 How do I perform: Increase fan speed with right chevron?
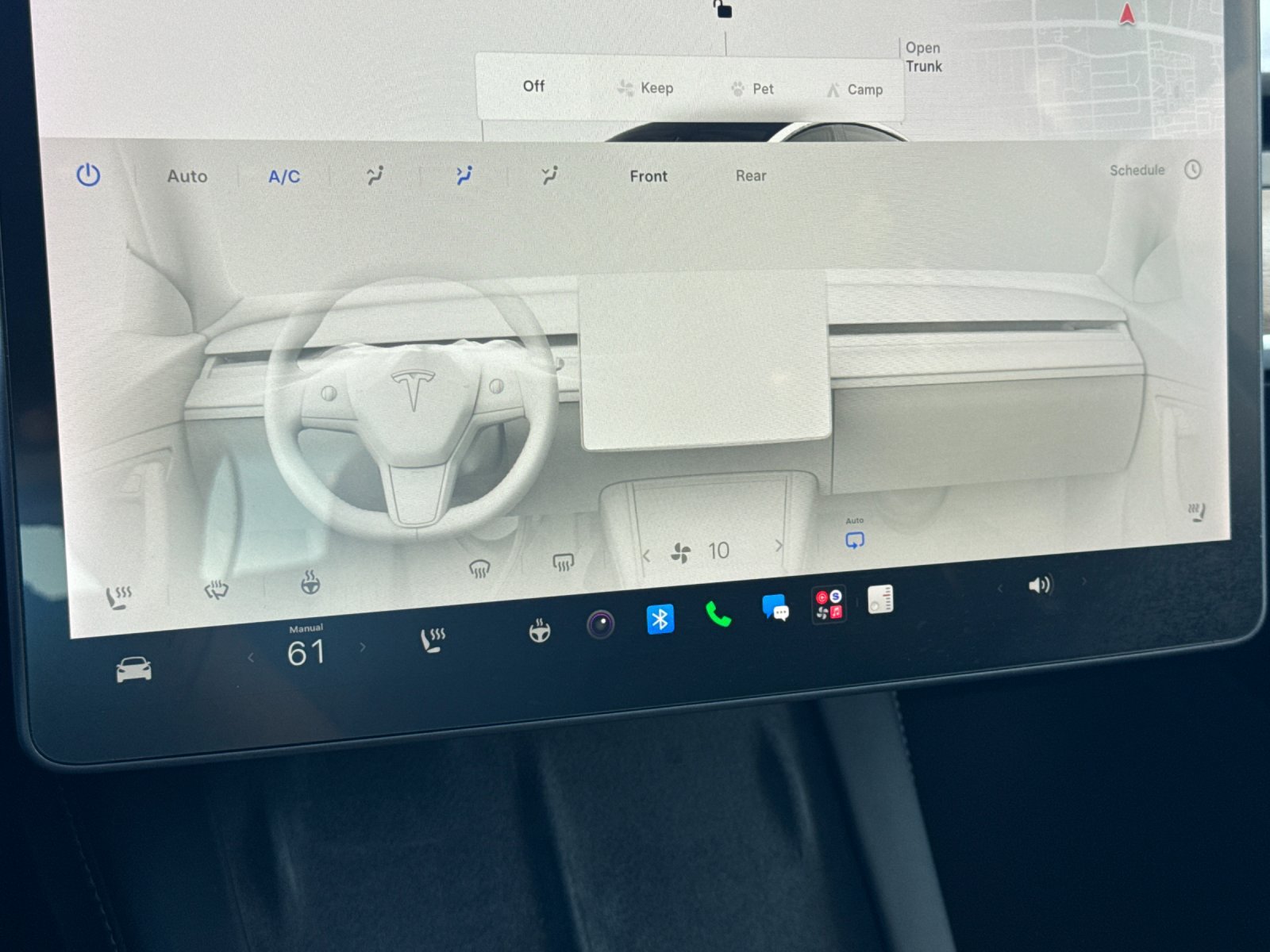pos(779,546)
